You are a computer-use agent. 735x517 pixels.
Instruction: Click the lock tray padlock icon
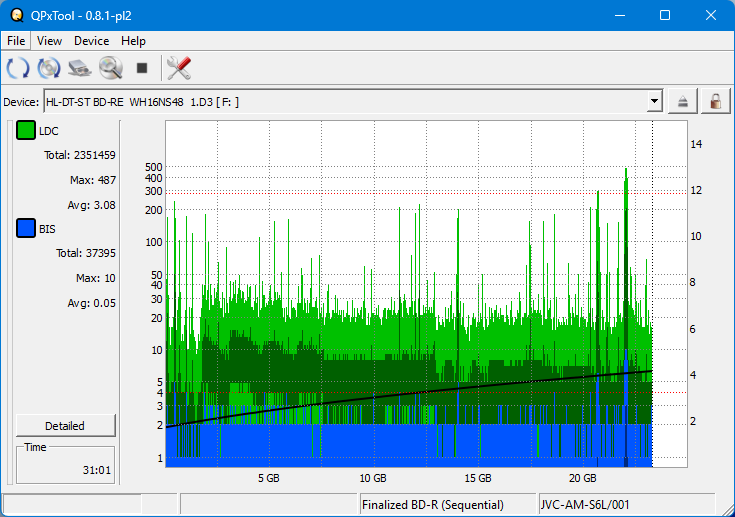coord(715,101)
